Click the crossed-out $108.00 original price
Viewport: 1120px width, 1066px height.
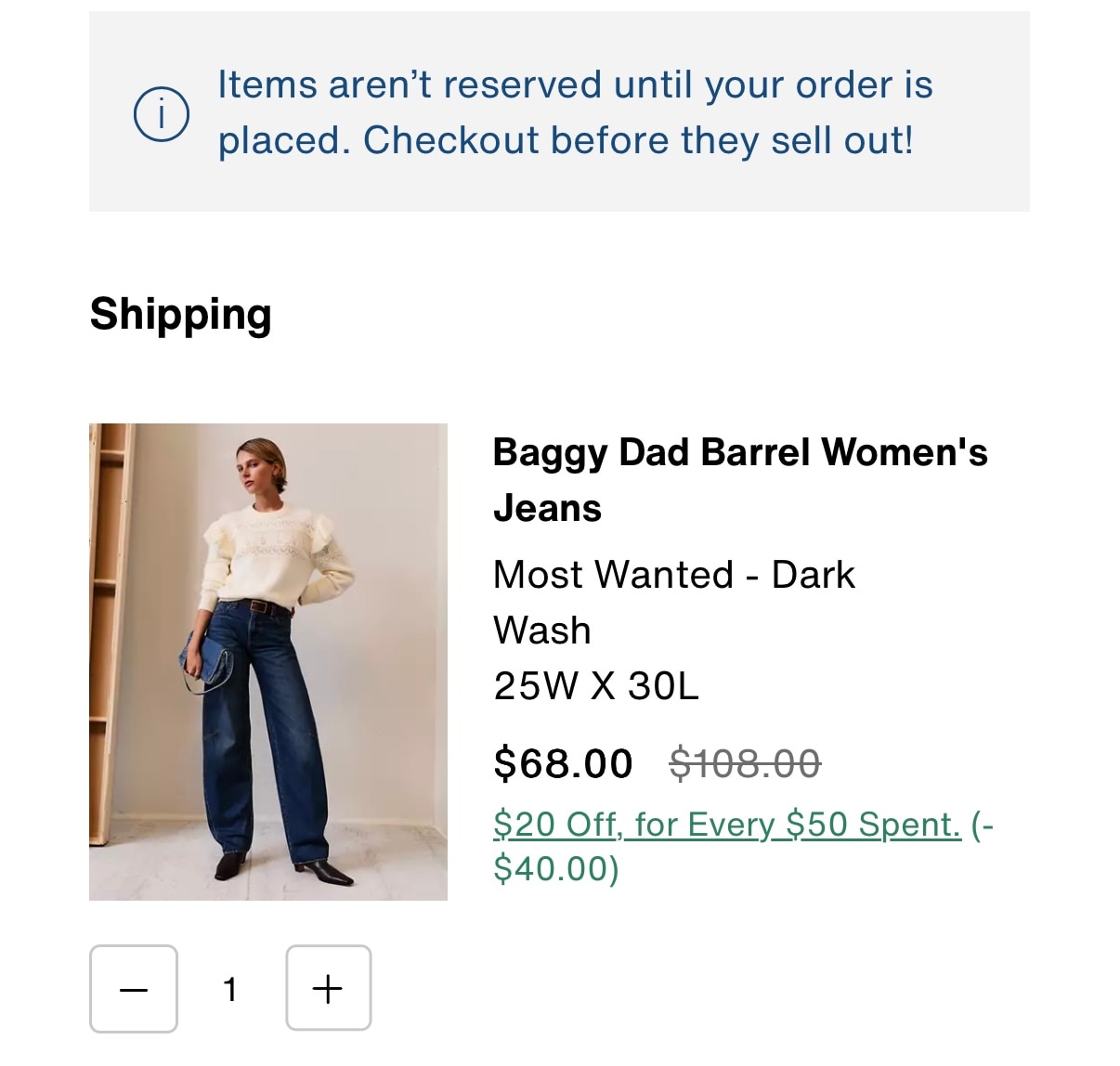coord(745,763)
